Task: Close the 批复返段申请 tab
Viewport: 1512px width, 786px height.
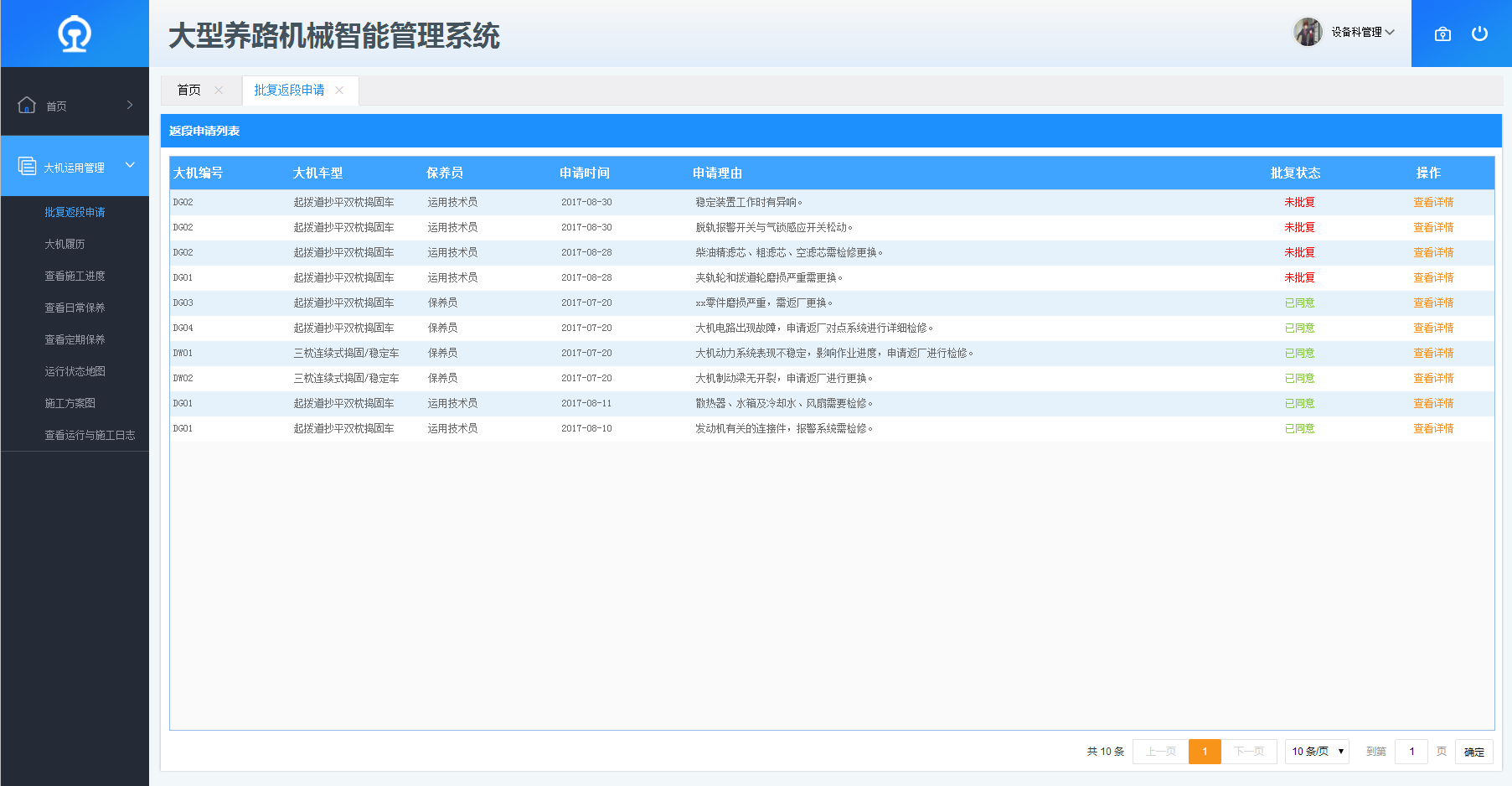Action: pyautogui.click(x=339, y=90)
